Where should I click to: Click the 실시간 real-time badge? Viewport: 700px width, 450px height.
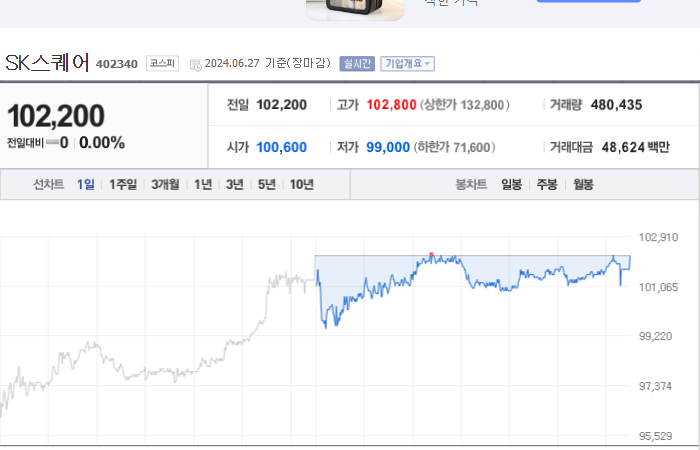[x=357, y=63]
